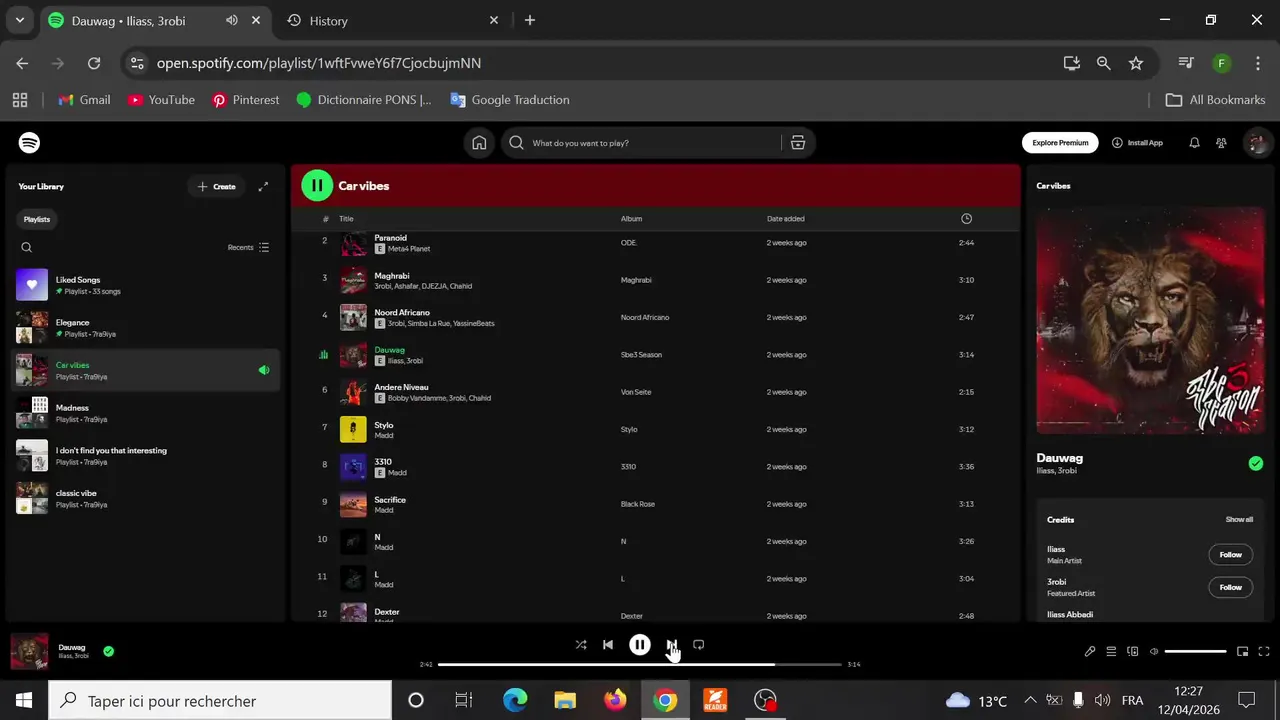
Task: Toggle saved checkmark beside Dauwag in player bar
Action: click(109, 651)
